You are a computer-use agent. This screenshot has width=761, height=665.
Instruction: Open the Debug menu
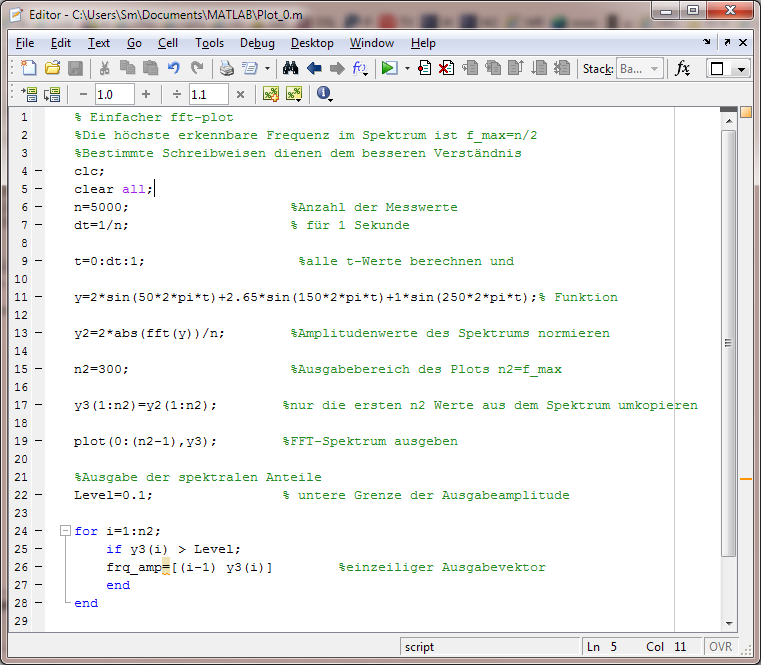pyautogui.click(x=257, y=43)
